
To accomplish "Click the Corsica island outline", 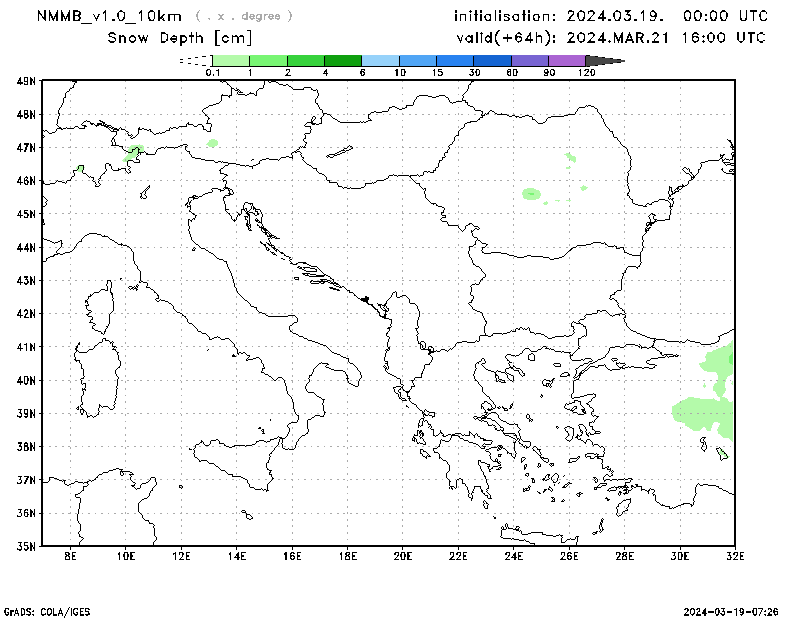I will (100, 309).
